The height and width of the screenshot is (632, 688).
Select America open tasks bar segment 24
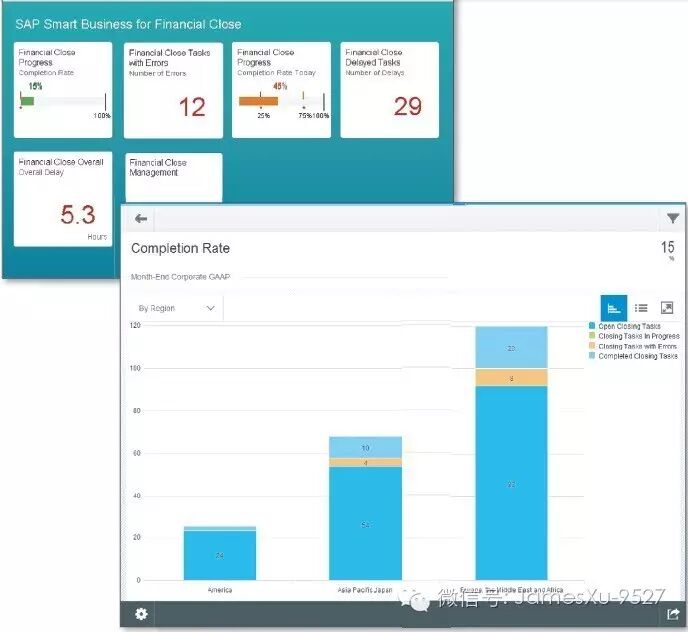coord(220,555)
